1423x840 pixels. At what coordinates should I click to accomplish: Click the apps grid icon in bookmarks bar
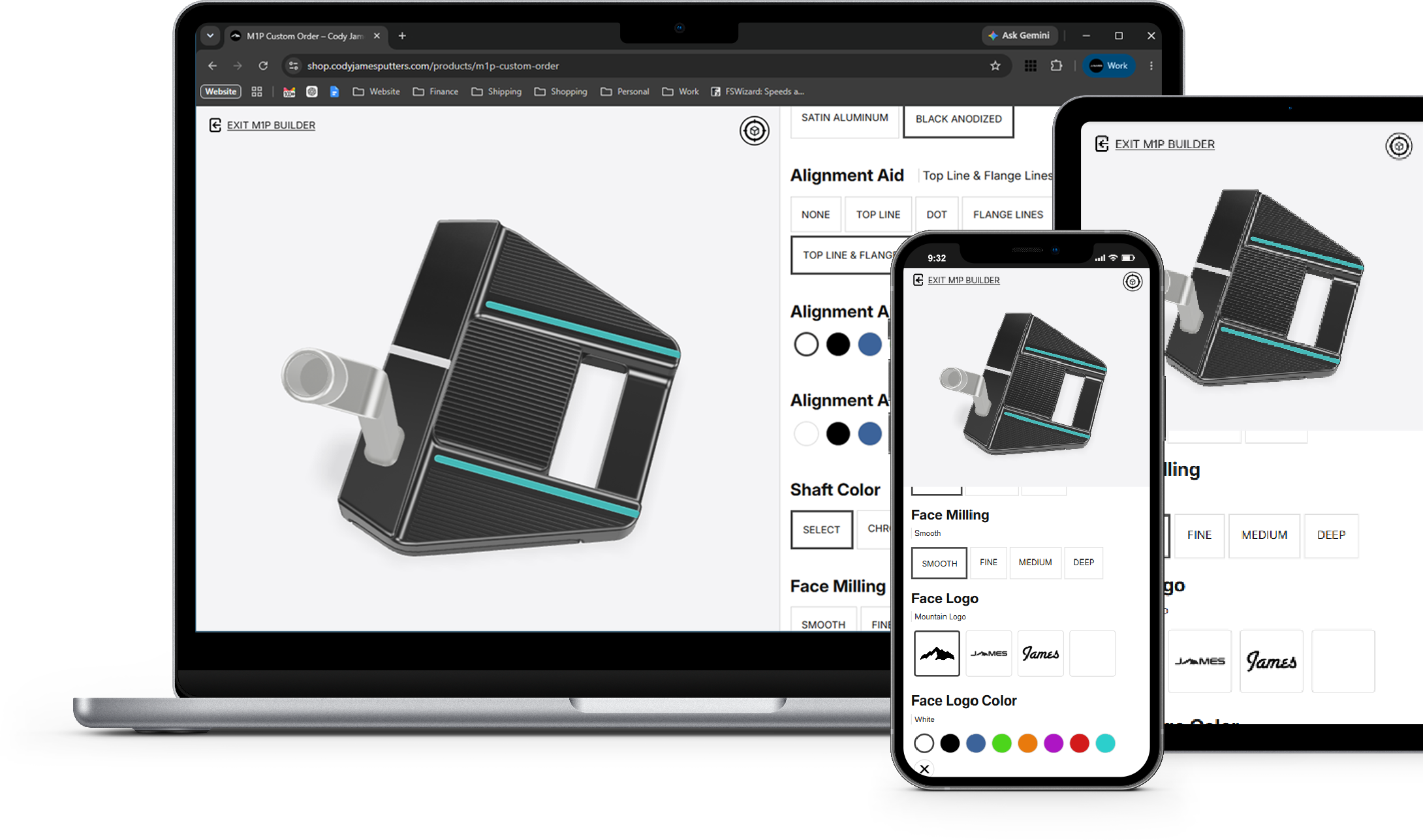coord(257,92)
